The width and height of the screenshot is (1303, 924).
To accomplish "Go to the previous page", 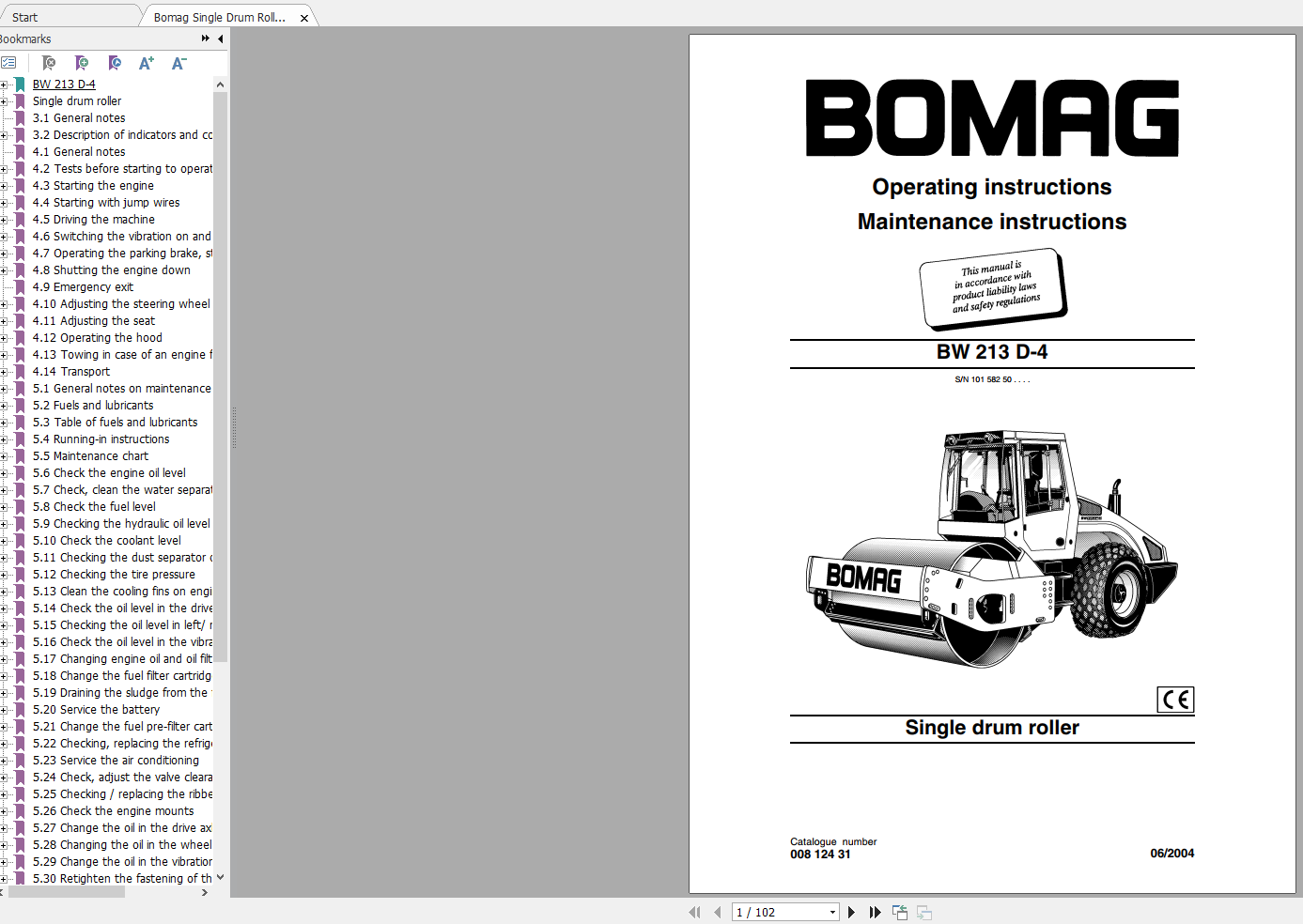I will pyautogui.click(x=718, y=912).
